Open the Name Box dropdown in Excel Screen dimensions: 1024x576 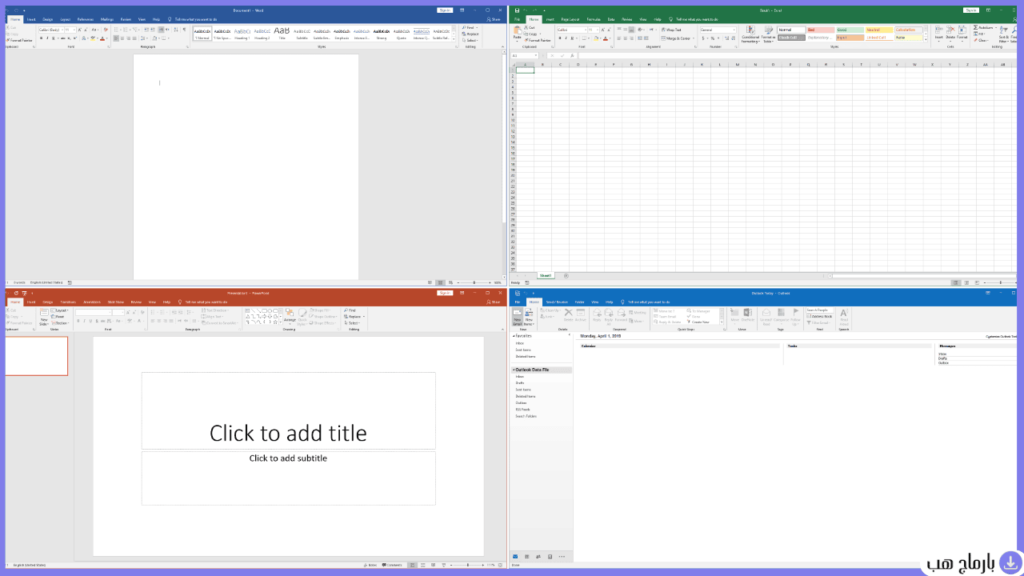click(x=536, y=56)
